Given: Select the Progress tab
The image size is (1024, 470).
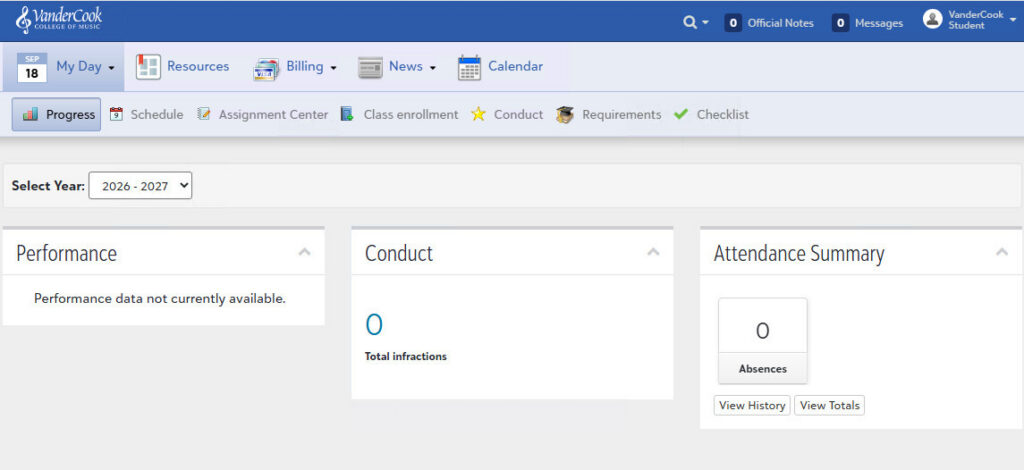Looking at the screenshot, I should [x=56, y=115].
